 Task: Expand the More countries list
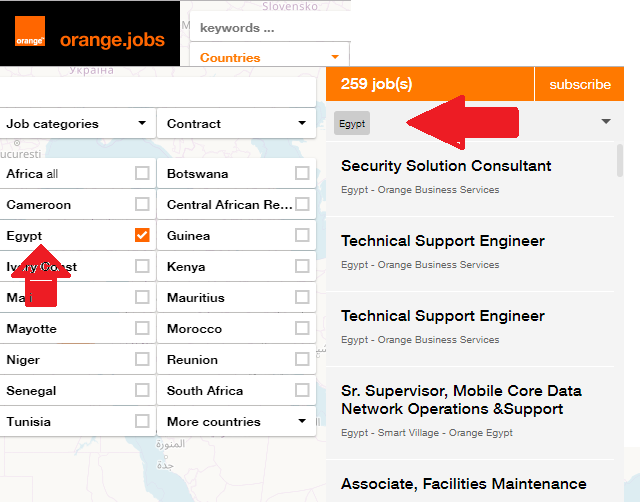pyautogui.click(x=236, y=422)
